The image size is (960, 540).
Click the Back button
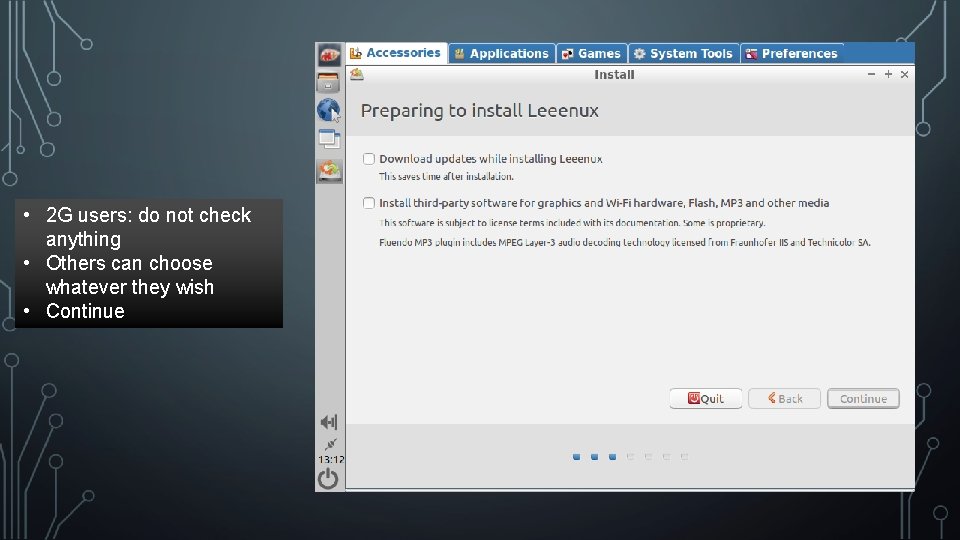(x=784, y=399)
